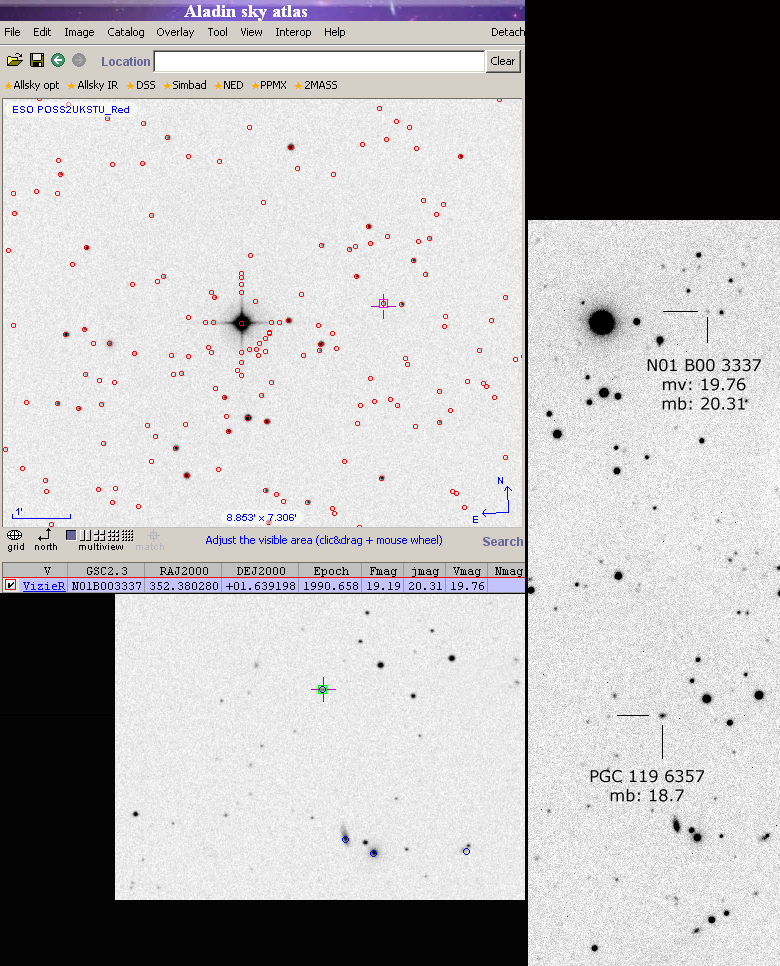Load the Simbad bookmark
Screen dimensions: 780x966
click(185, 86)
